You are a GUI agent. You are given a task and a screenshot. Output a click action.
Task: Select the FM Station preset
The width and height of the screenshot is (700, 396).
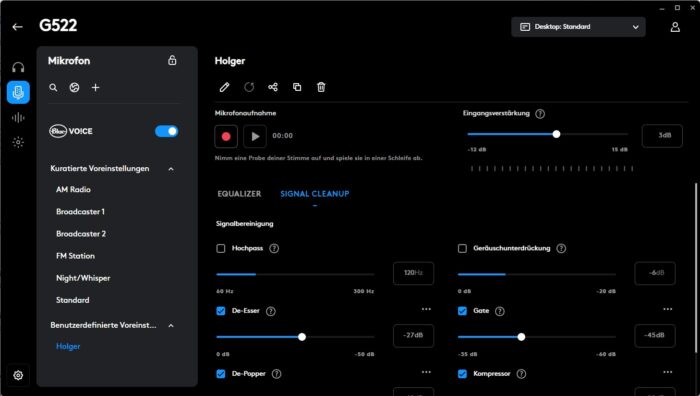pos(75,256)
